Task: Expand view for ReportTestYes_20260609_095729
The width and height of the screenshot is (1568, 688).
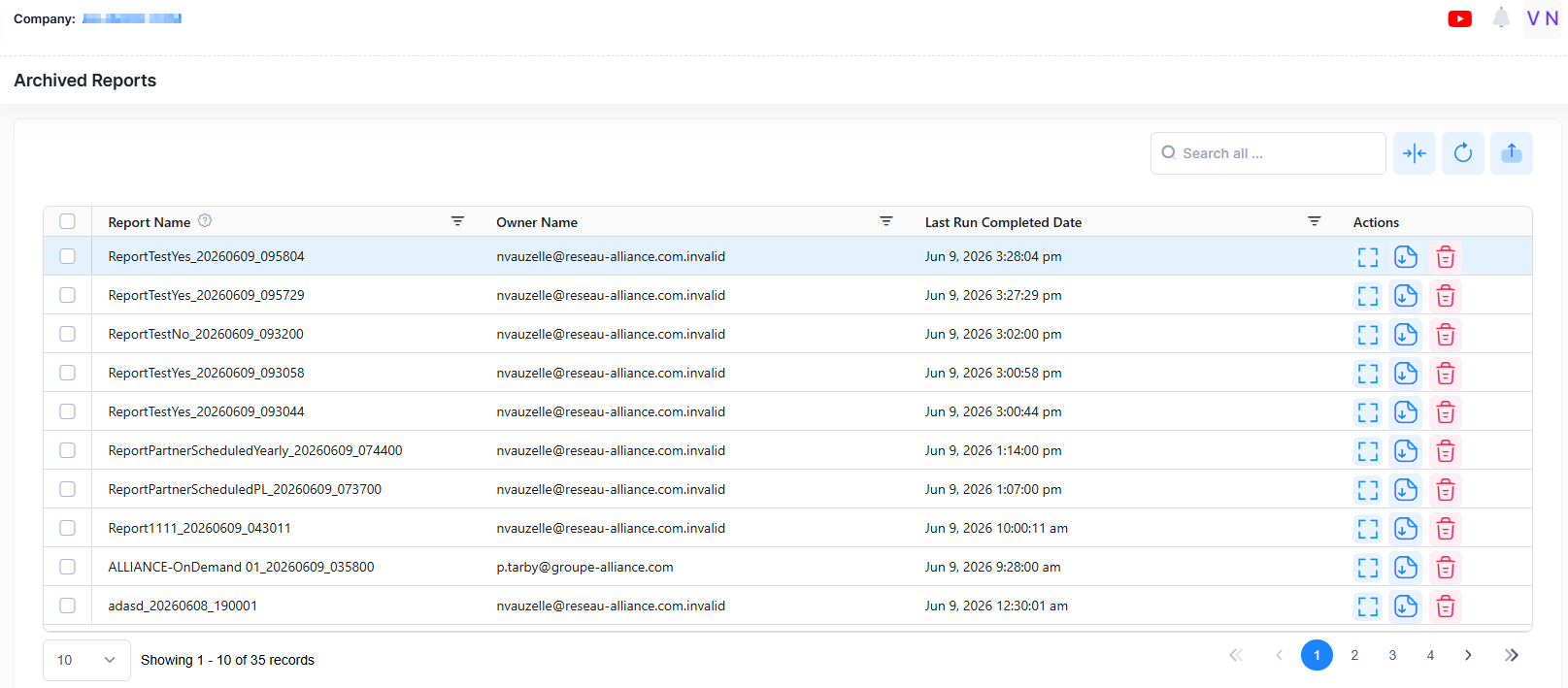Action: pyautogui.click(x=1368, y=296)
